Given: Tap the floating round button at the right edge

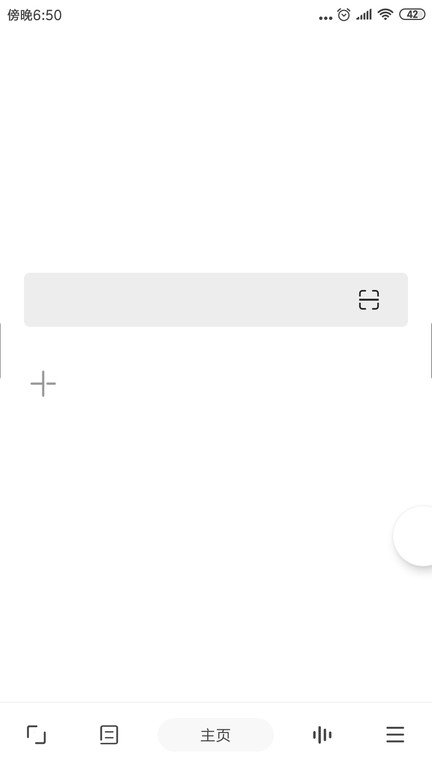Looking at the screenshot, I should tap(413, 536).
